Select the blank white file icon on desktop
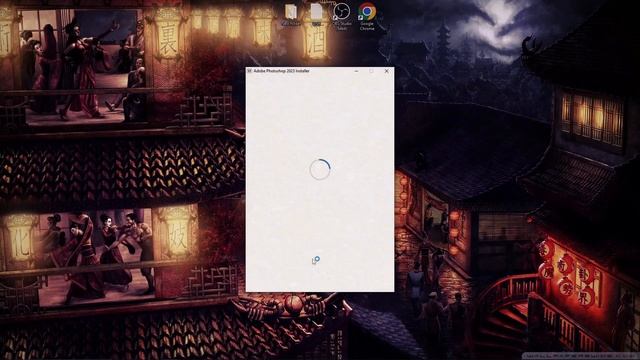 pos(316,12)
